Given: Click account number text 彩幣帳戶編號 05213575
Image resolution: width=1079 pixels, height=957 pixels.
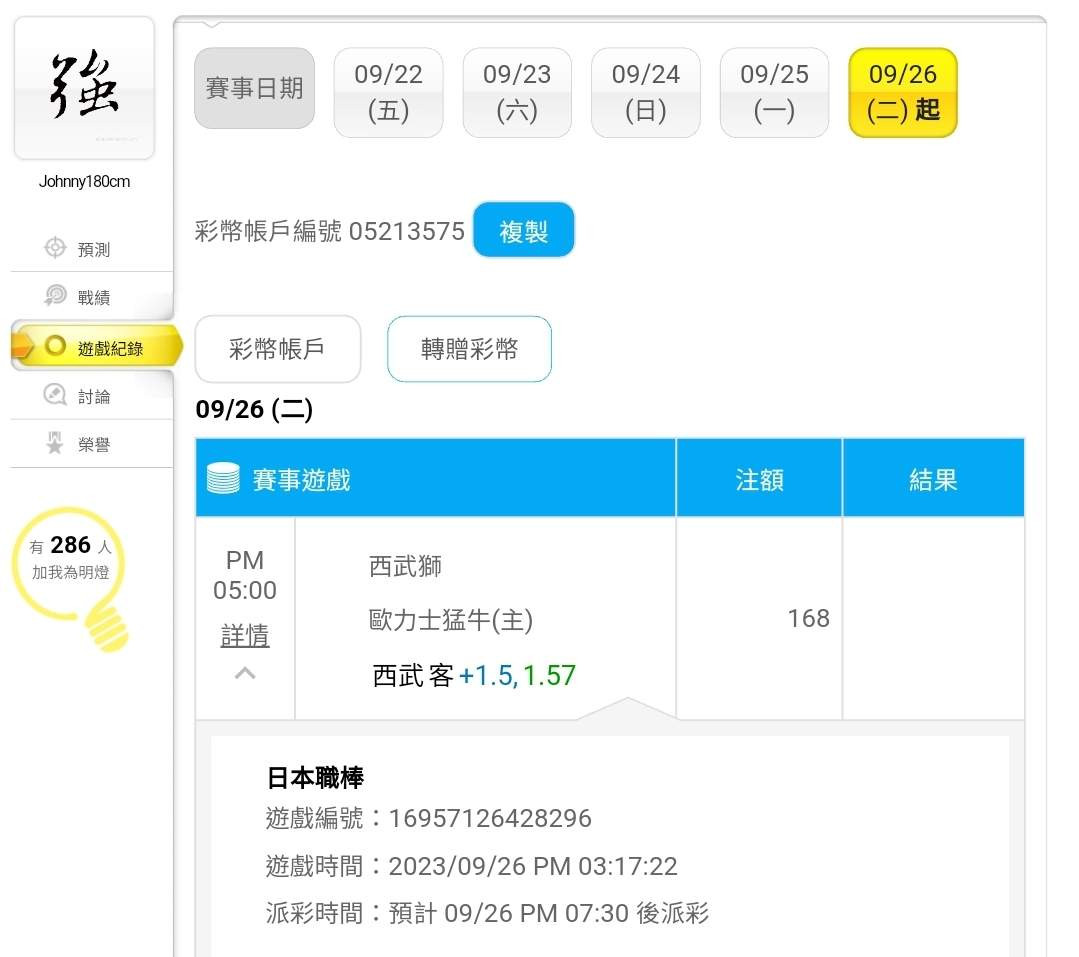Looking at the screenshot, I should (330, 231).
